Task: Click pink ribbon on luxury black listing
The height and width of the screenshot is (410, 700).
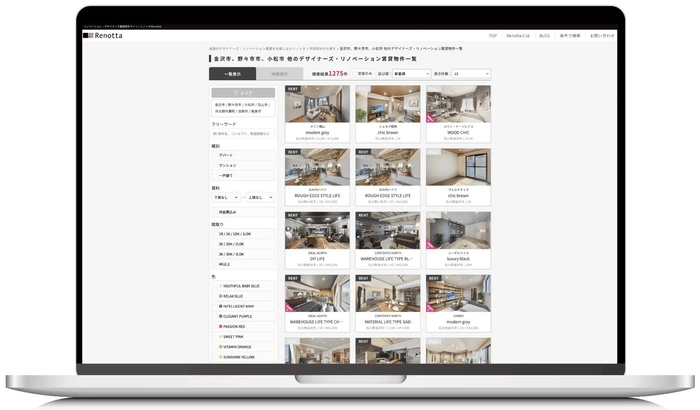Action: 431,244
